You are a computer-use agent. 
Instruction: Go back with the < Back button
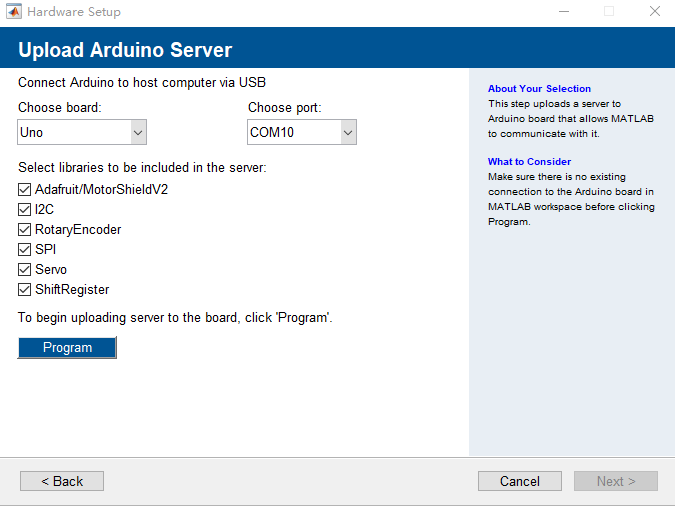[x=62, y=481]
